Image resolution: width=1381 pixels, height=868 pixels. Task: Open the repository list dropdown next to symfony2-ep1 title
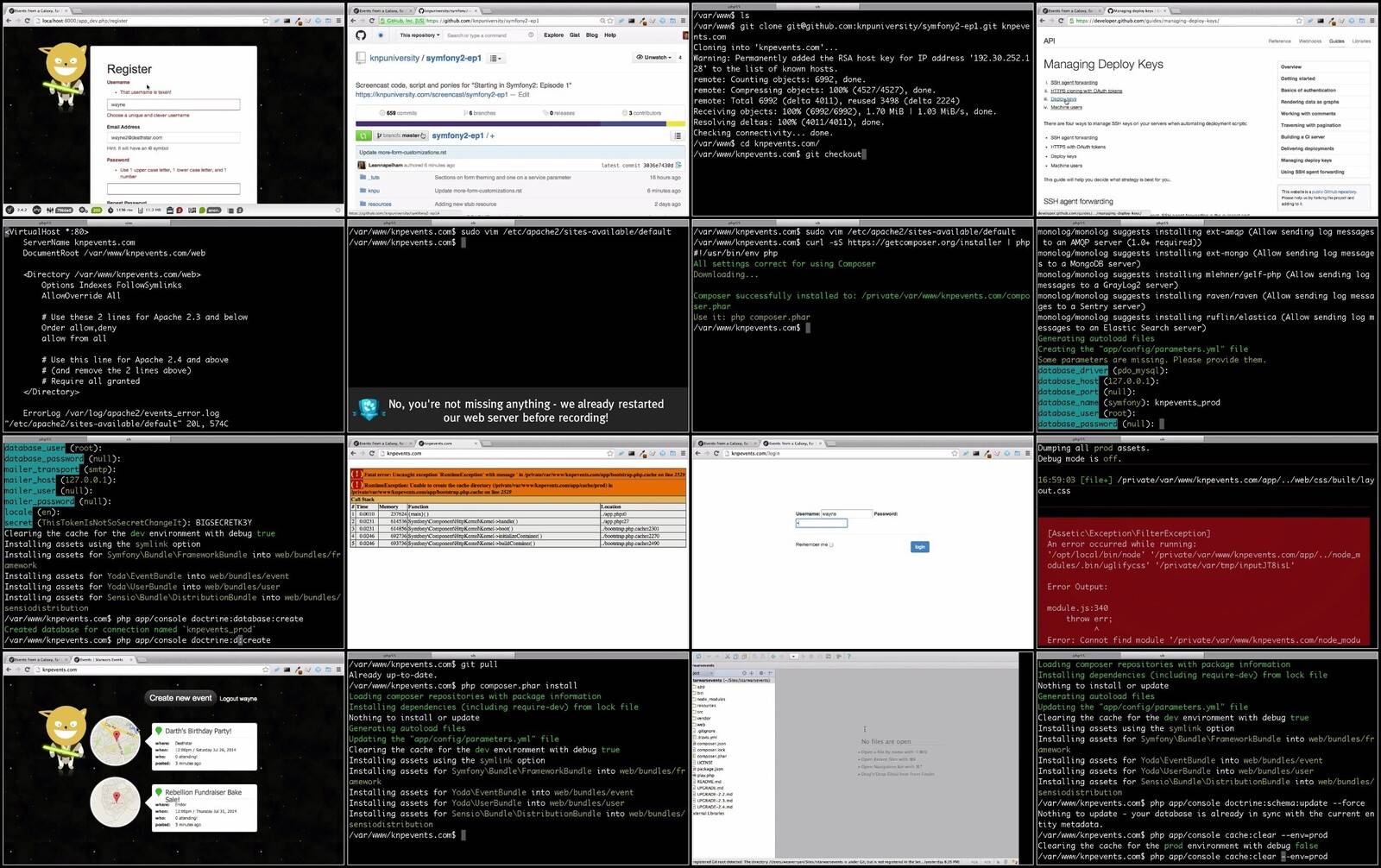point(495,58)
